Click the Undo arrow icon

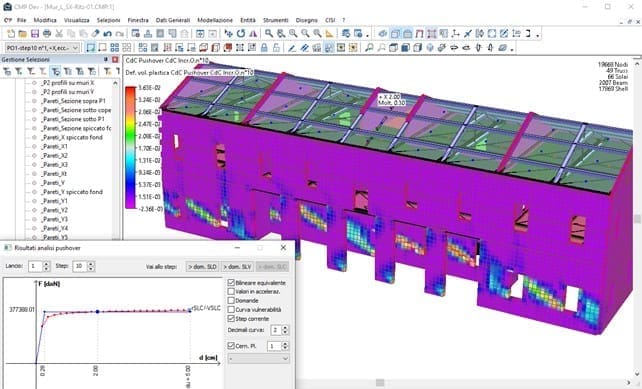(x=107, y=34)
